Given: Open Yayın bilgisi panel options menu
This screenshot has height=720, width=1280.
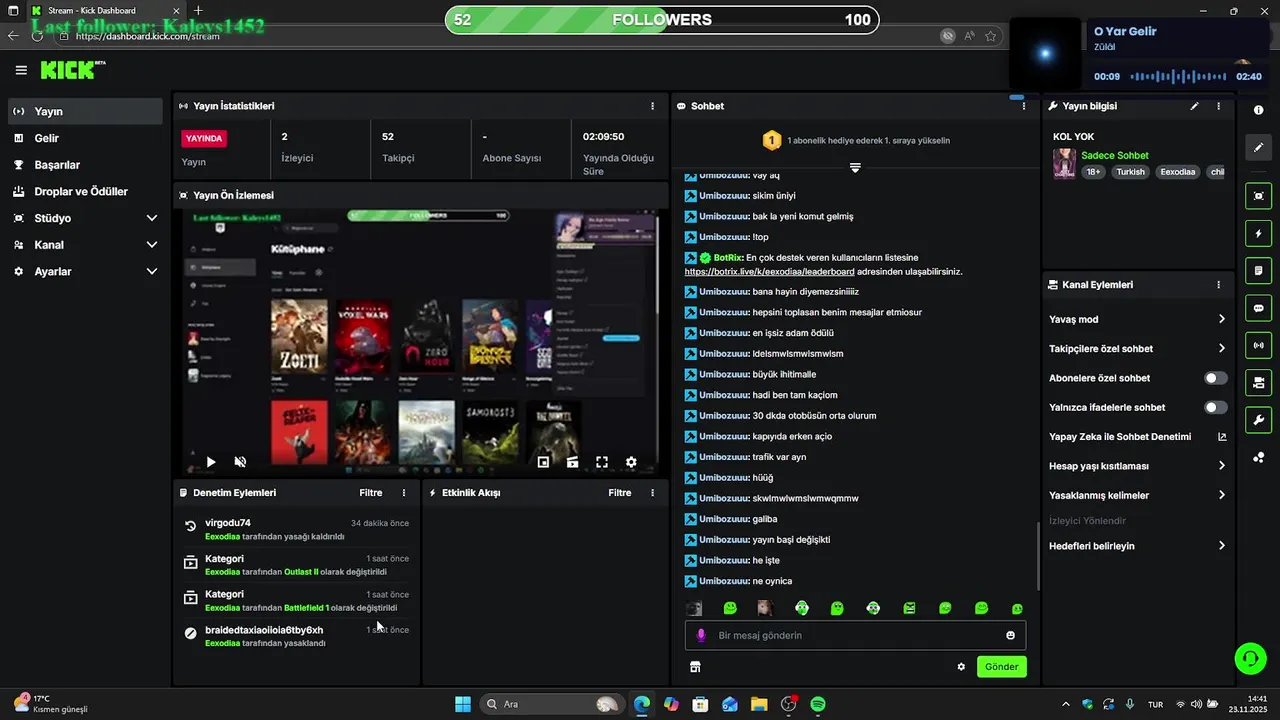Looking at the screenshot, I should click(1218, 106).
